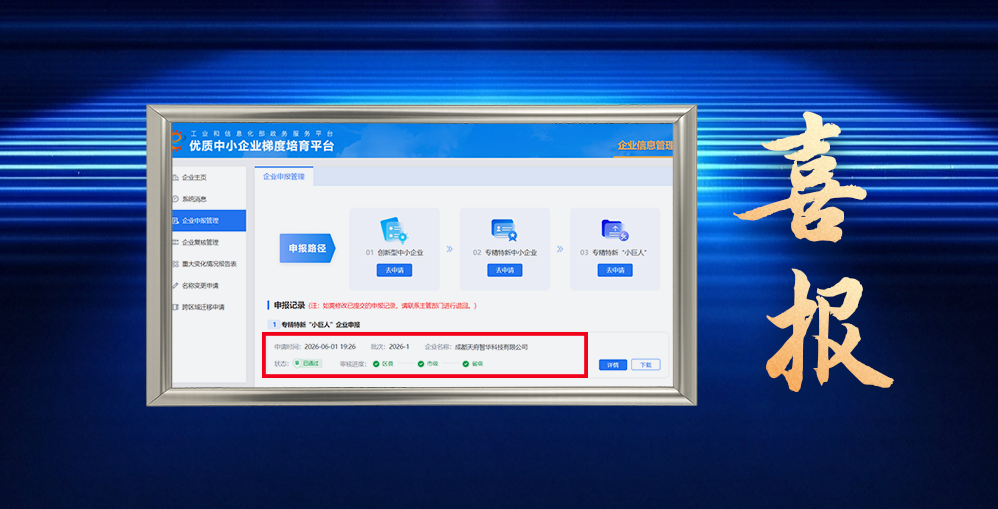
Task: Click the batch value 2026-1
Action: coord(399,347)
